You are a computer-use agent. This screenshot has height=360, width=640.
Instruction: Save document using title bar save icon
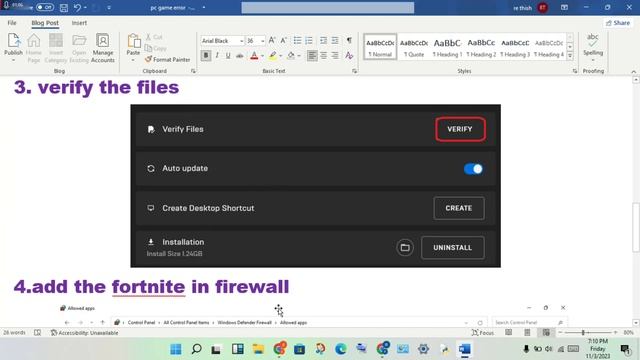click(x=64, y=7)
